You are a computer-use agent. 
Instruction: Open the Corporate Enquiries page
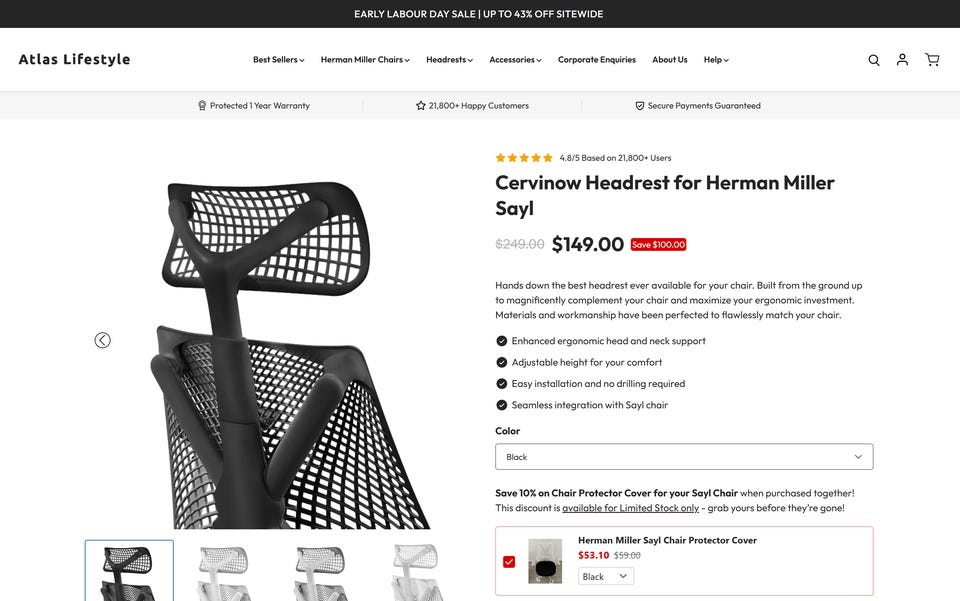[x=597, y=60]
